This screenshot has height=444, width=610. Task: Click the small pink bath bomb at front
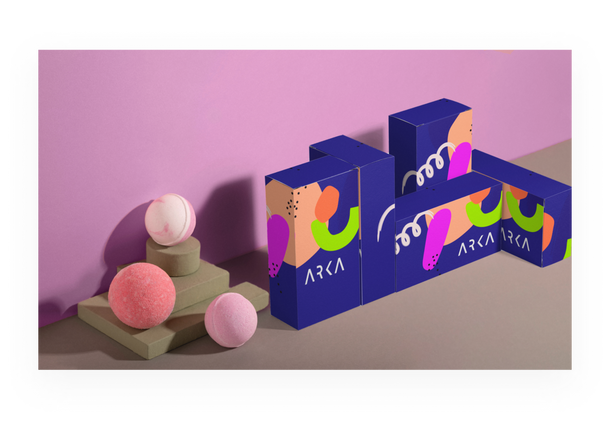pos(231,319)
